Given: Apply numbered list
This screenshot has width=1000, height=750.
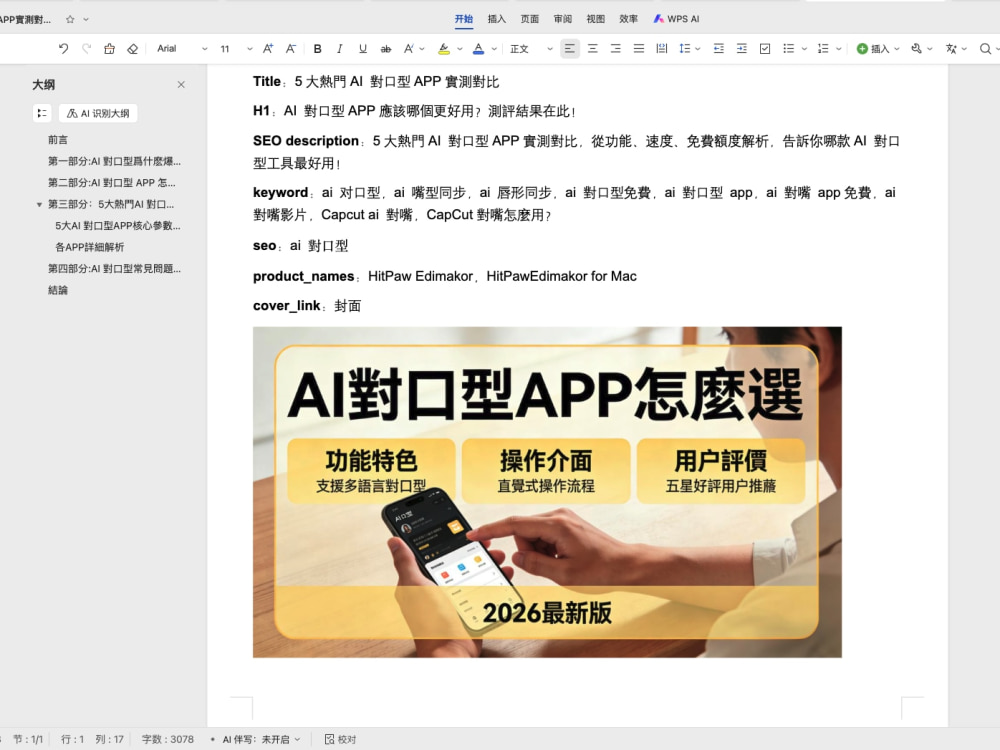Looking at the screenshot, I should click(x=823, y=48).
